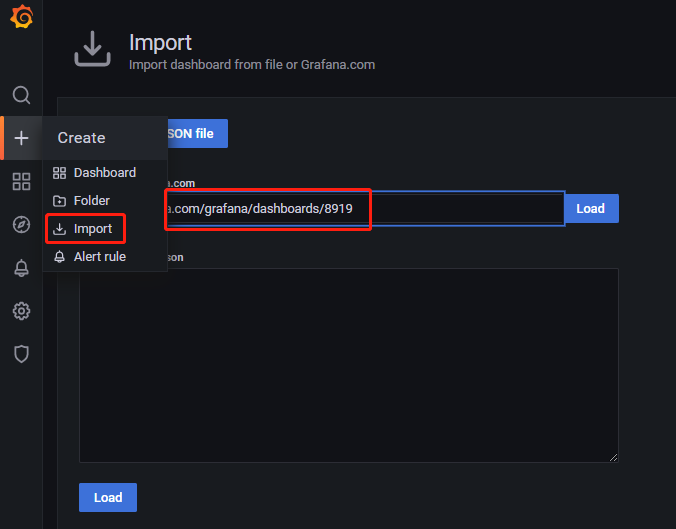Click the Create plus icon in sidebar
Screen dimensions: 676x529
click(x=21, y=138)
